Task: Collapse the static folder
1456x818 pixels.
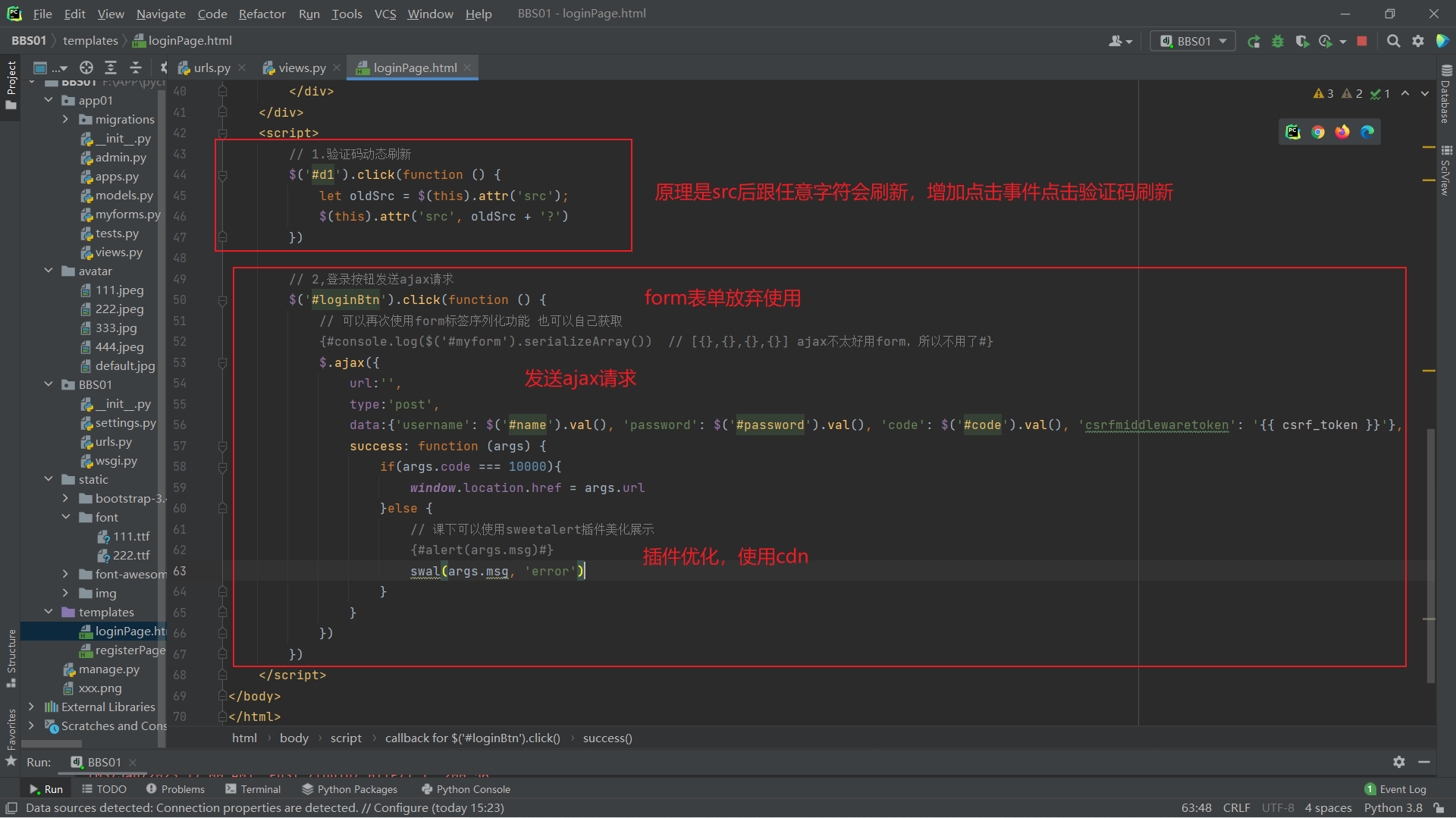Action: 49,479
